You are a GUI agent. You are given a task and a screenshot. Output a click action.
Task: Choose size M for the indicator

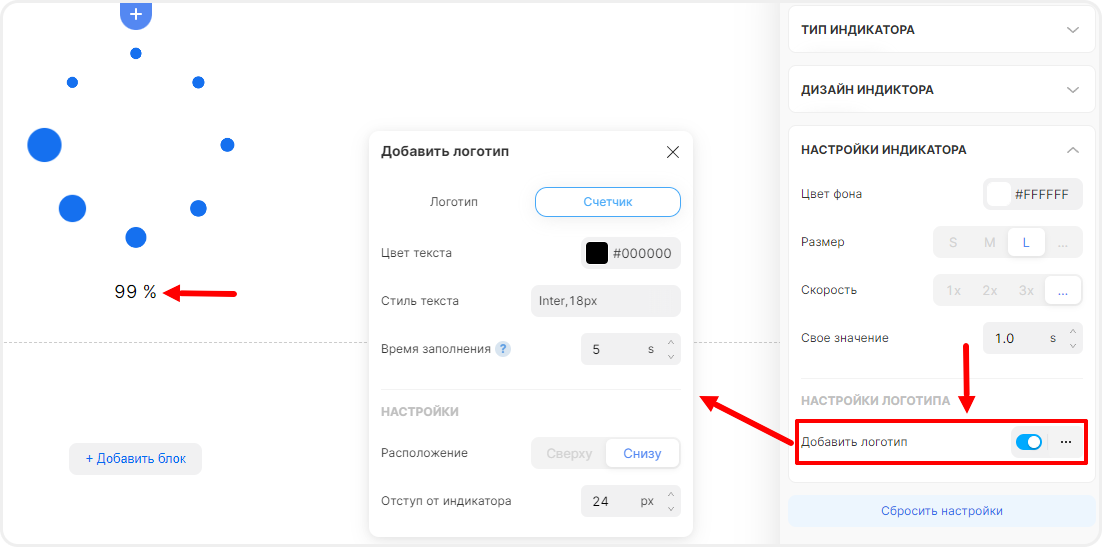tap(989, 242)
